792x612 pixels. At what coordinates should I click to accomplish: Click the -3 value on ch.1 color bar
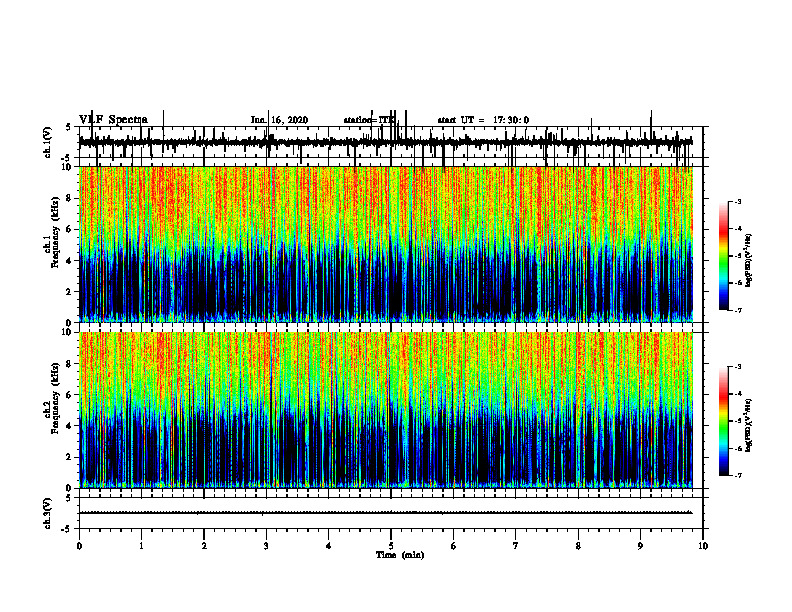(x=738, y=202)
